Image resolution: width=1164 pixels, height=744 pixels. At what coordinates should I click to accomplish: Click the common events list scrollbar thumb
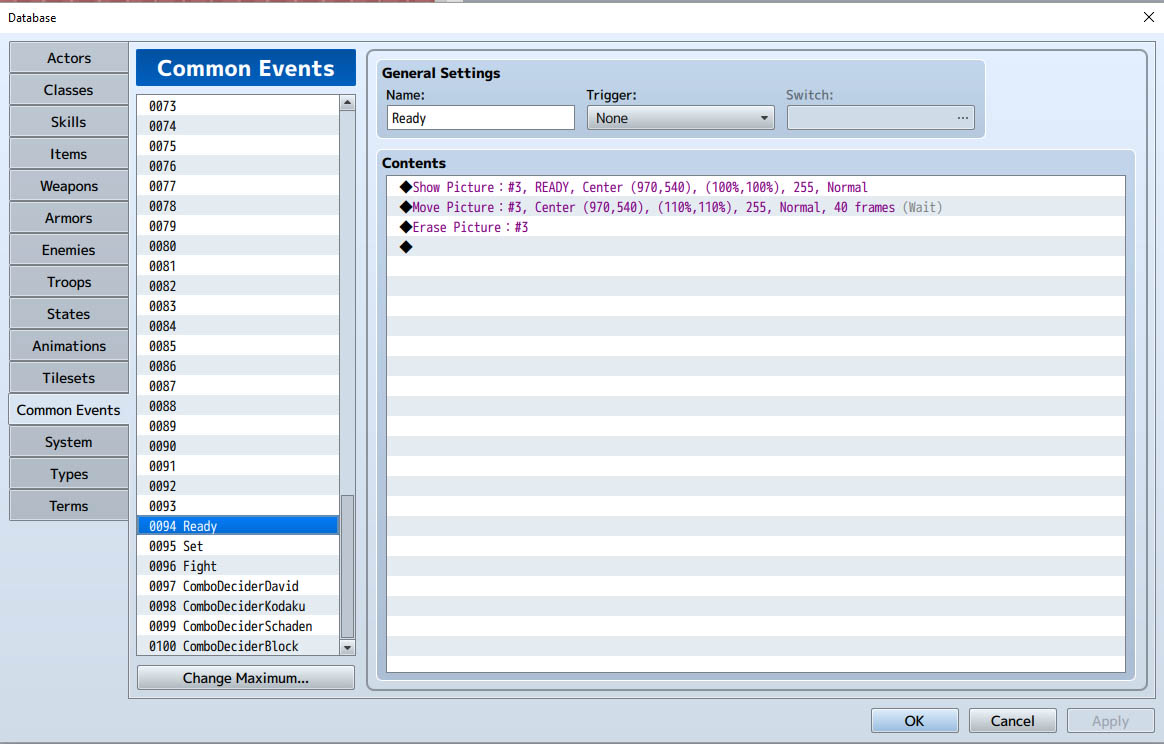(347, 566)
